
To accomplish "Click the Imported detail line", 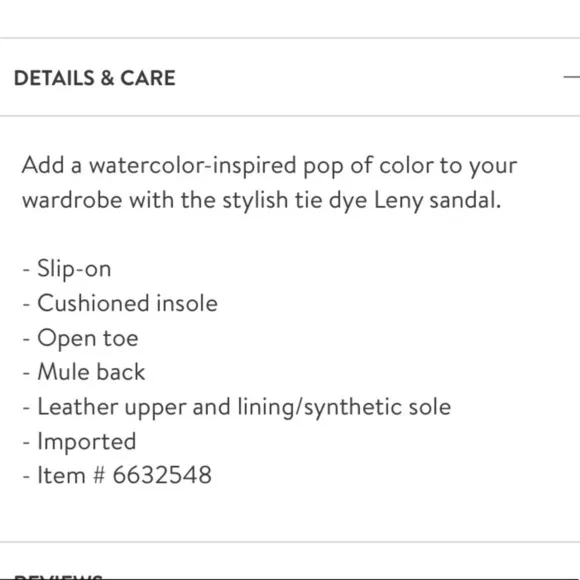I will 80,441.
